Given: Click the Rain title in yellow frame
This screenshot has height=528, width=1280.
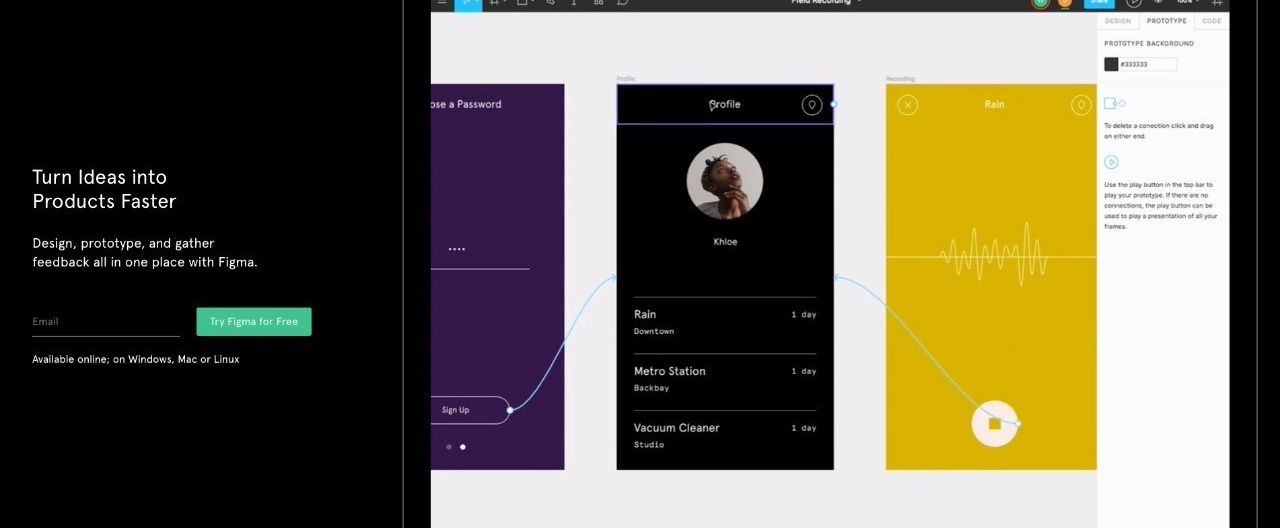Looking at the screenshot, I should click(994, 104).
